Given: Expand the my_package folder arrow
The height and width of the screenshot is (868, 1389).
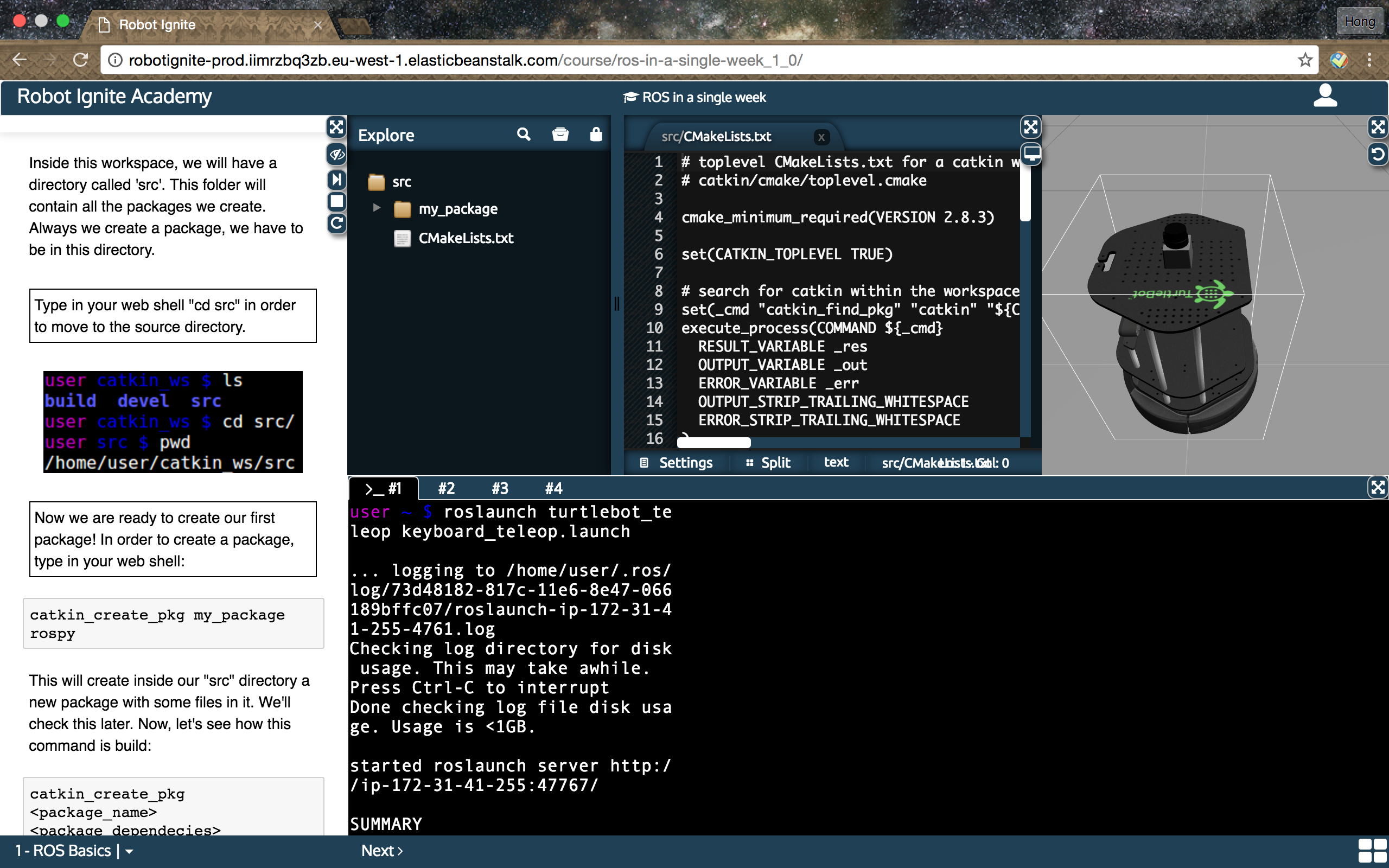Looking at the screenshot, I should [x=377, y=207].
